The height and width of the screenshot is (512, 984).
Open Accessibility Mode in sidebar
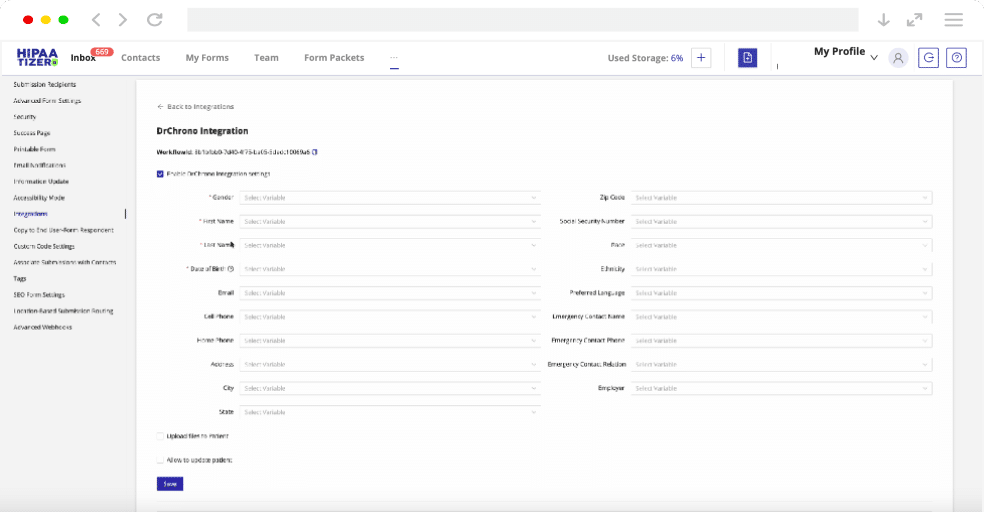[39, 198]
